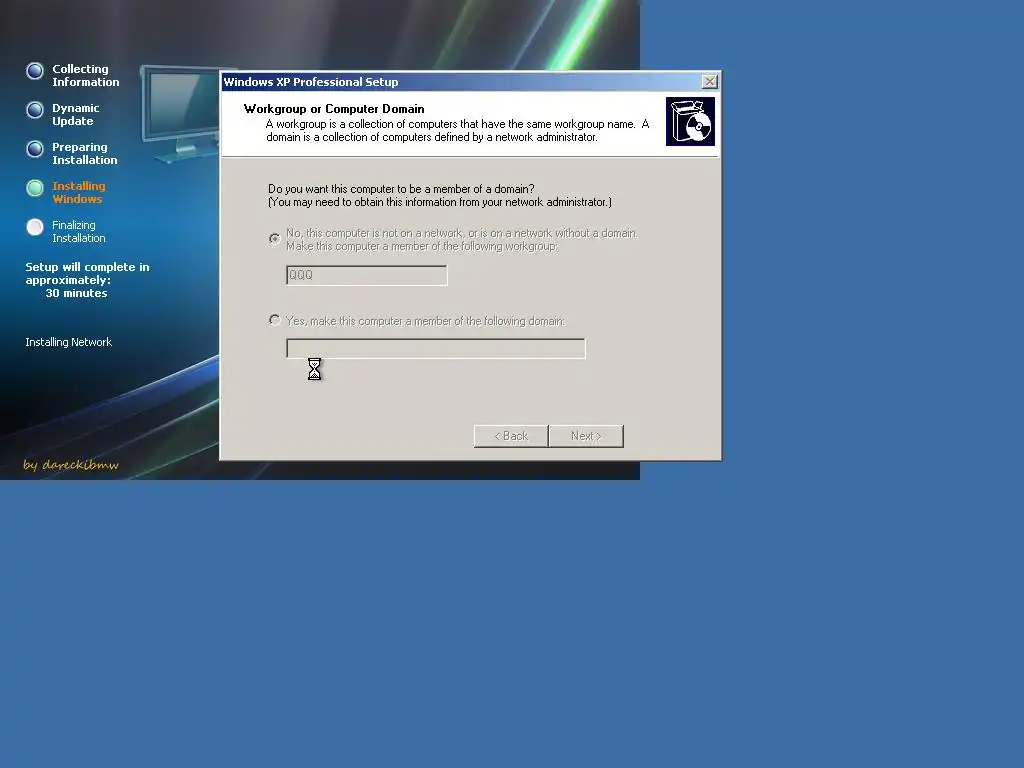Viewport: 1024px width, 768px height.
Task: Click the empty domain name input field
Action: [436, 348]
